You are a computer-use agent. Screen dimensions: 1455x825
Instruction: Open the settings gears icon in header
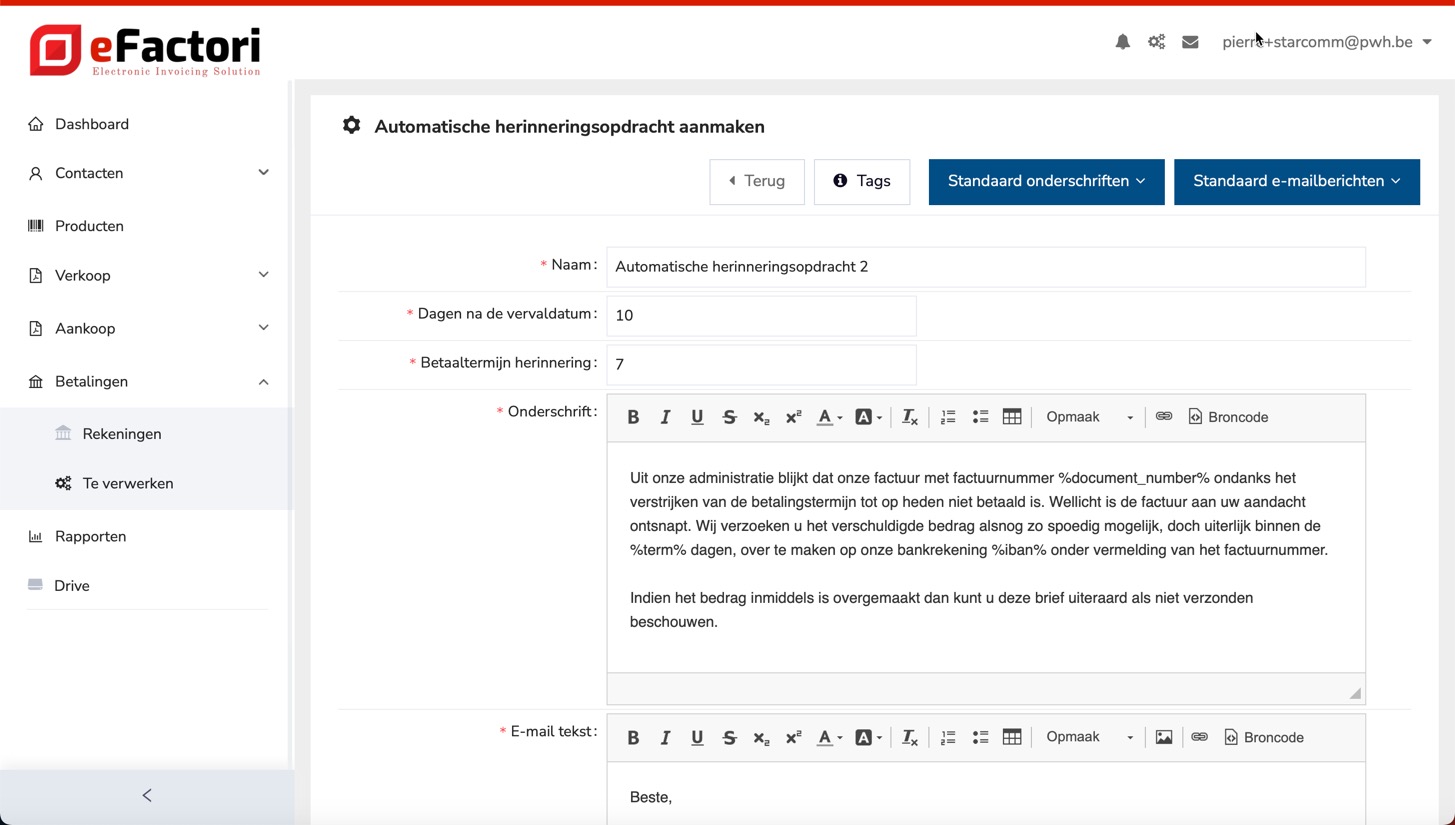click(x=1156, y=42)
